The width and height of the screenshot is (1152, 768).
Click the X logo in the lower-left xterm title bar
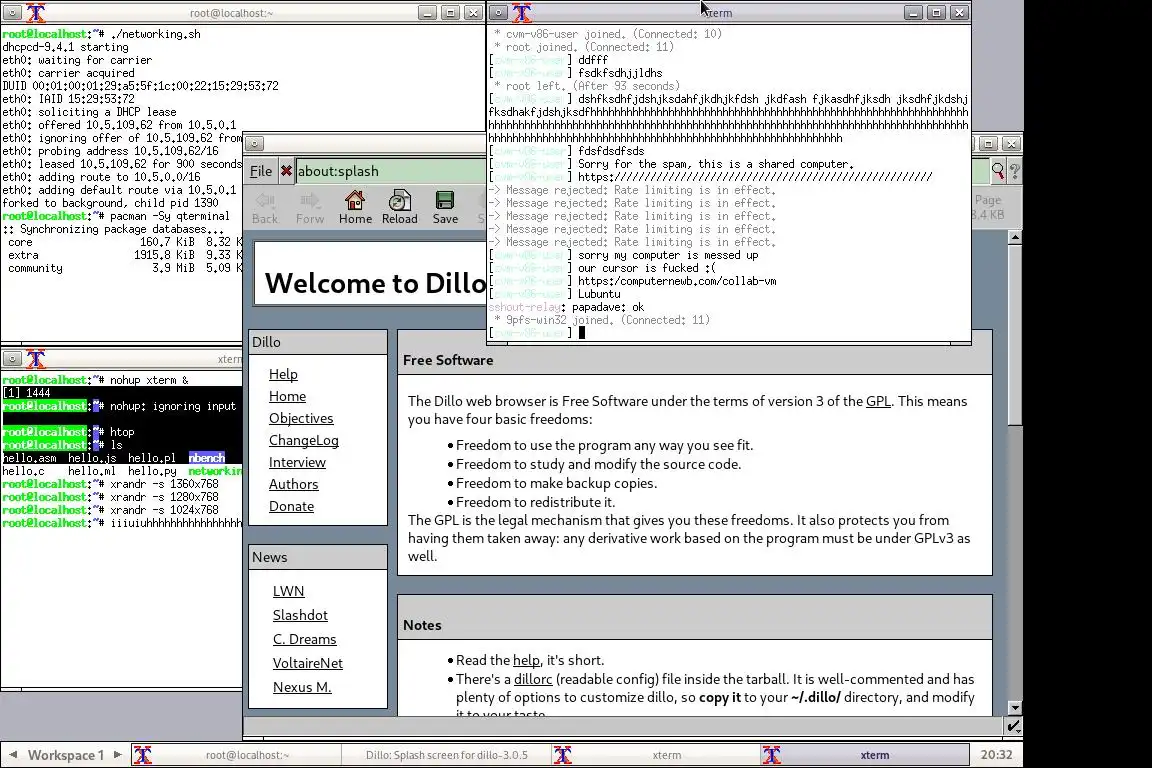click(x=36, y=359)
